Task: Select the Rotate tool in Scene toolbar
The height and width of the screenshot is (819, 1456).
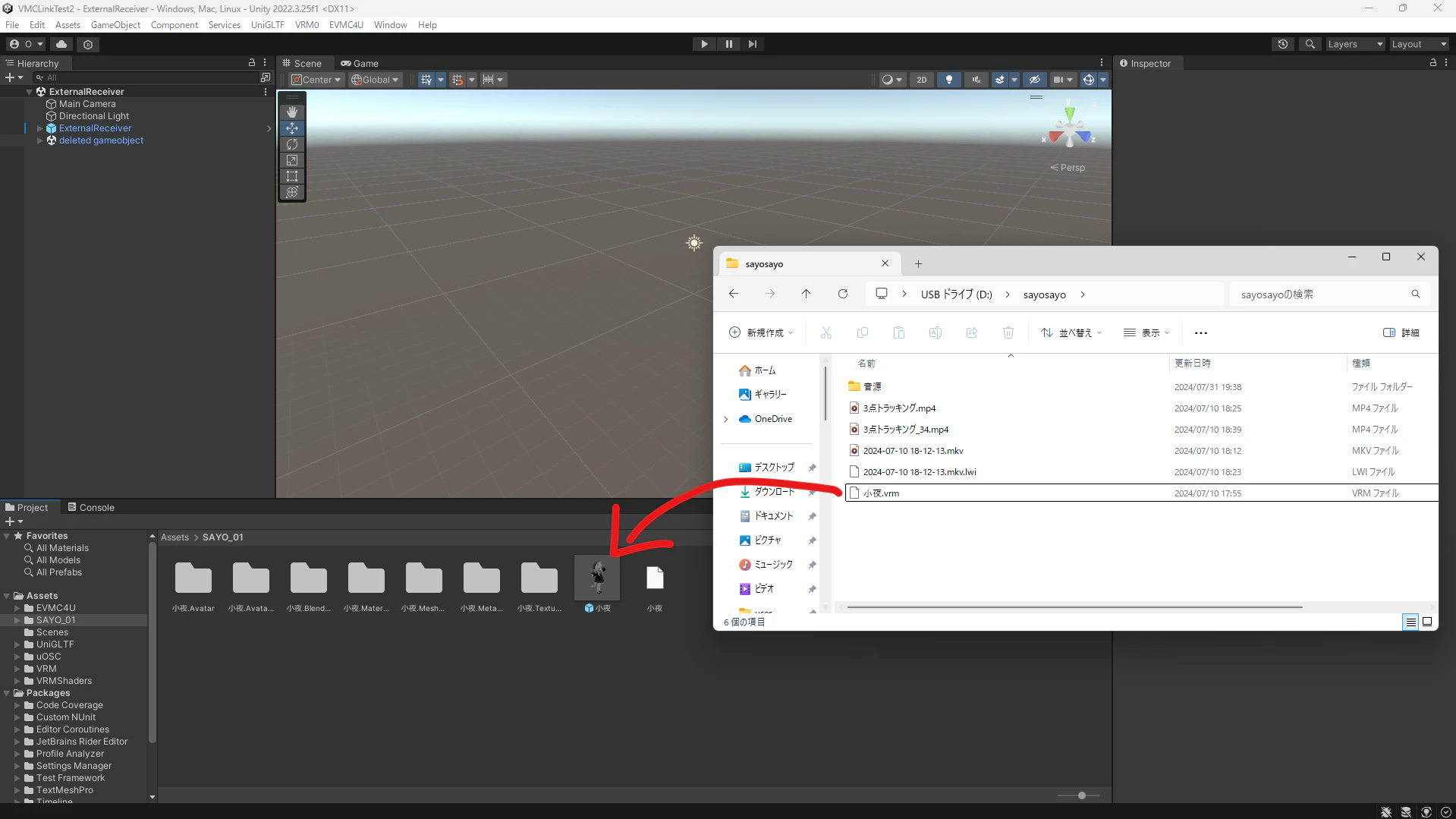Action: pyautogui.click(x=292, y=144)
